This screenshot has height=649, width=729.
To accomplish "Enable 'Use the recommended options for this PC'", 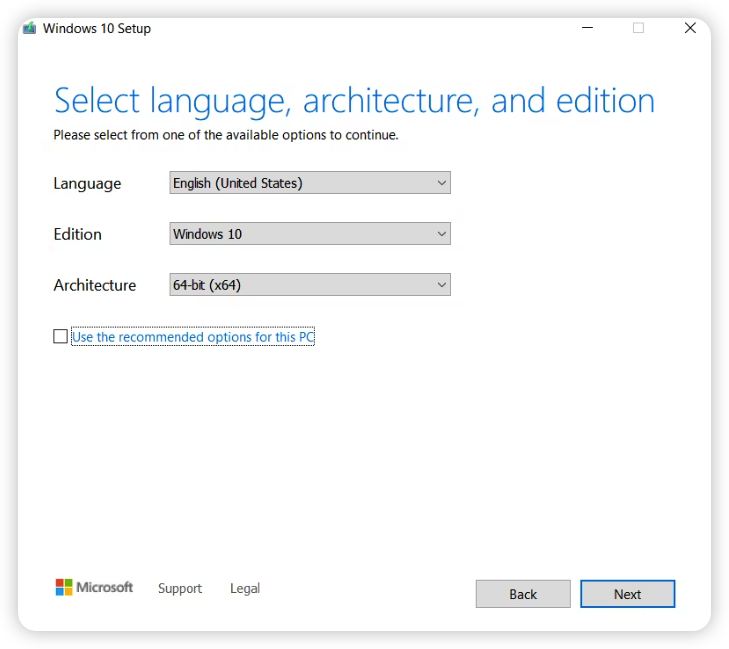I will [60, 336].
